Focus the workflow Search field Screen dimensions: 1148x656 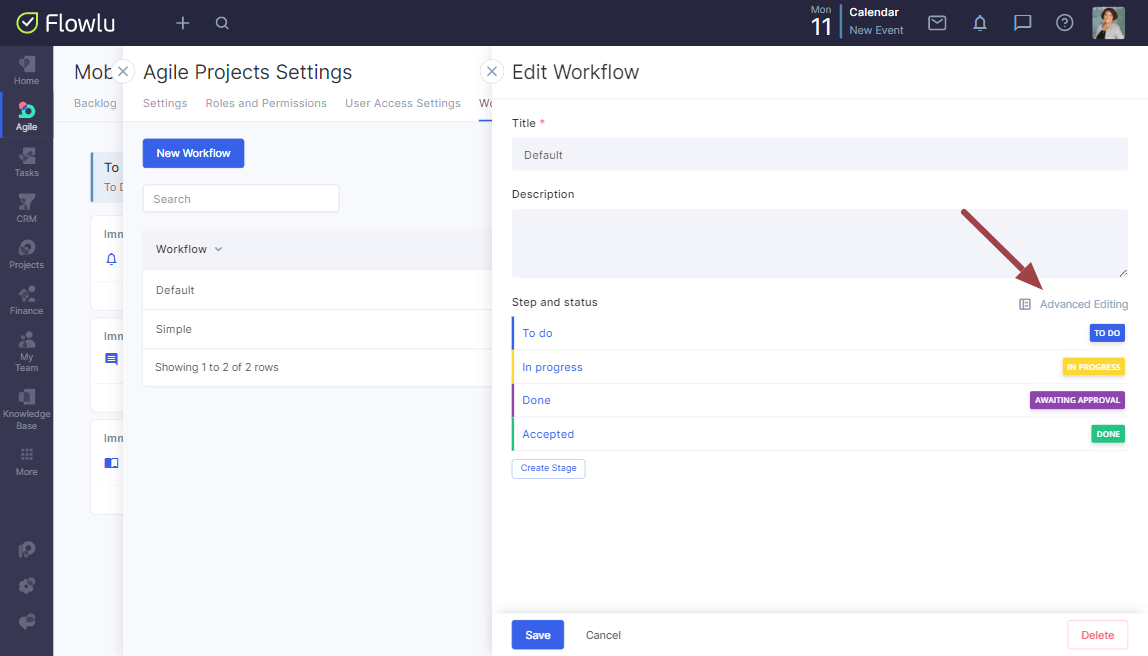point(241,198)
